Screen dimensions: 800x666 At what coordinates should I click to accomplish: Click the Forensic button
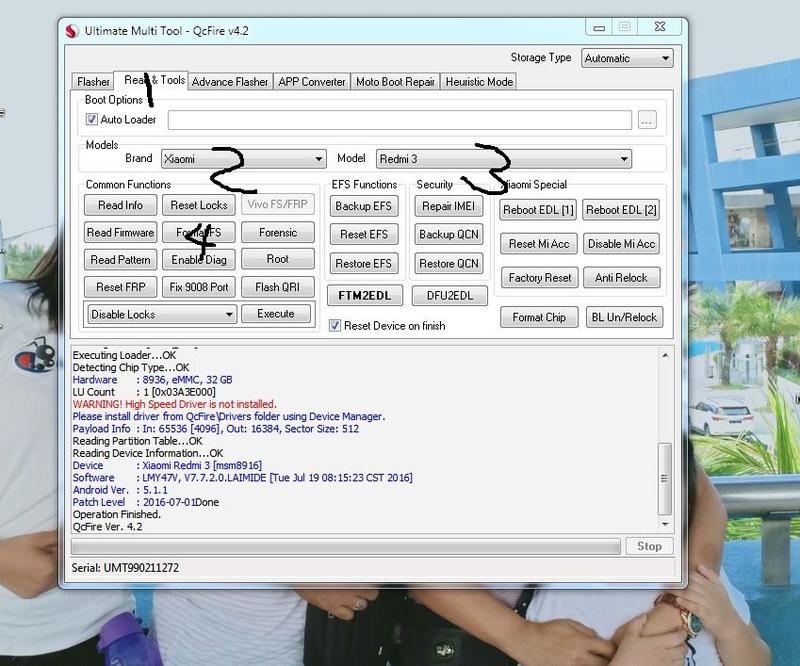pyautogui.click(x=278, y=233)
